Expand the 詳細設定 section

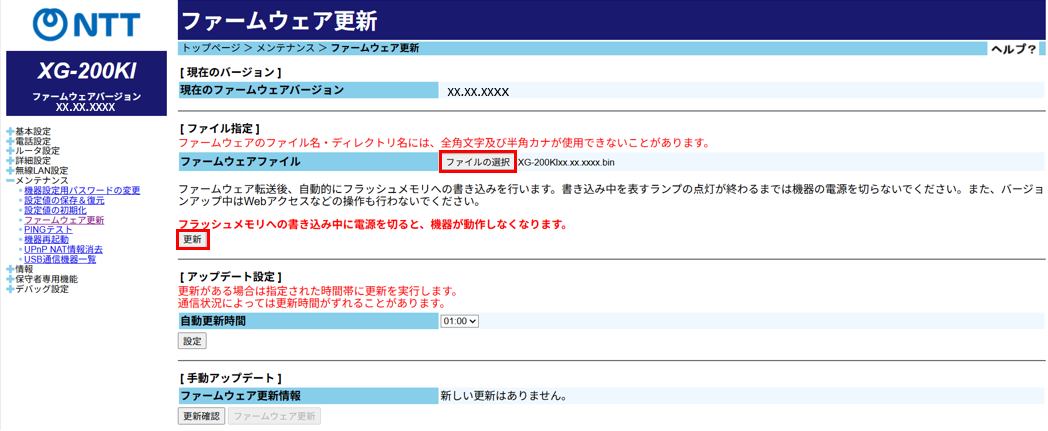coord(32,160)
